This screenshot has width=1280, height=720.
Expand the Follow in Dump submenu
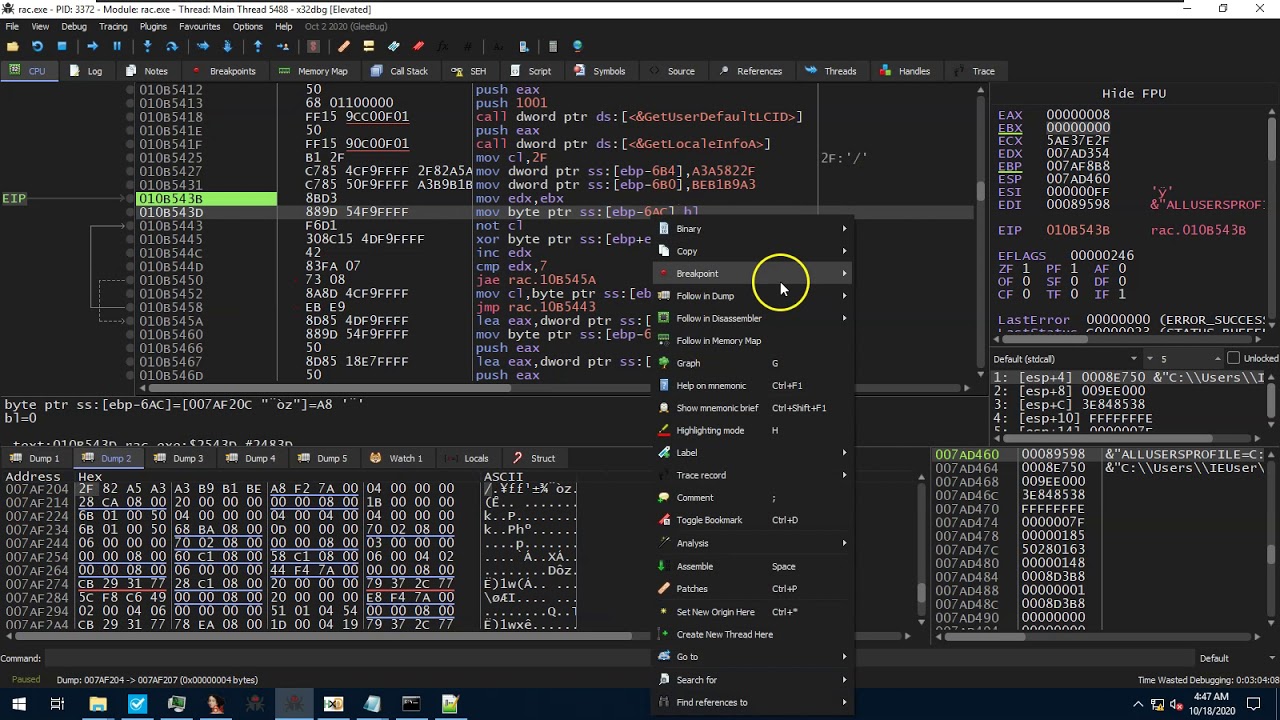pos(753,296)
